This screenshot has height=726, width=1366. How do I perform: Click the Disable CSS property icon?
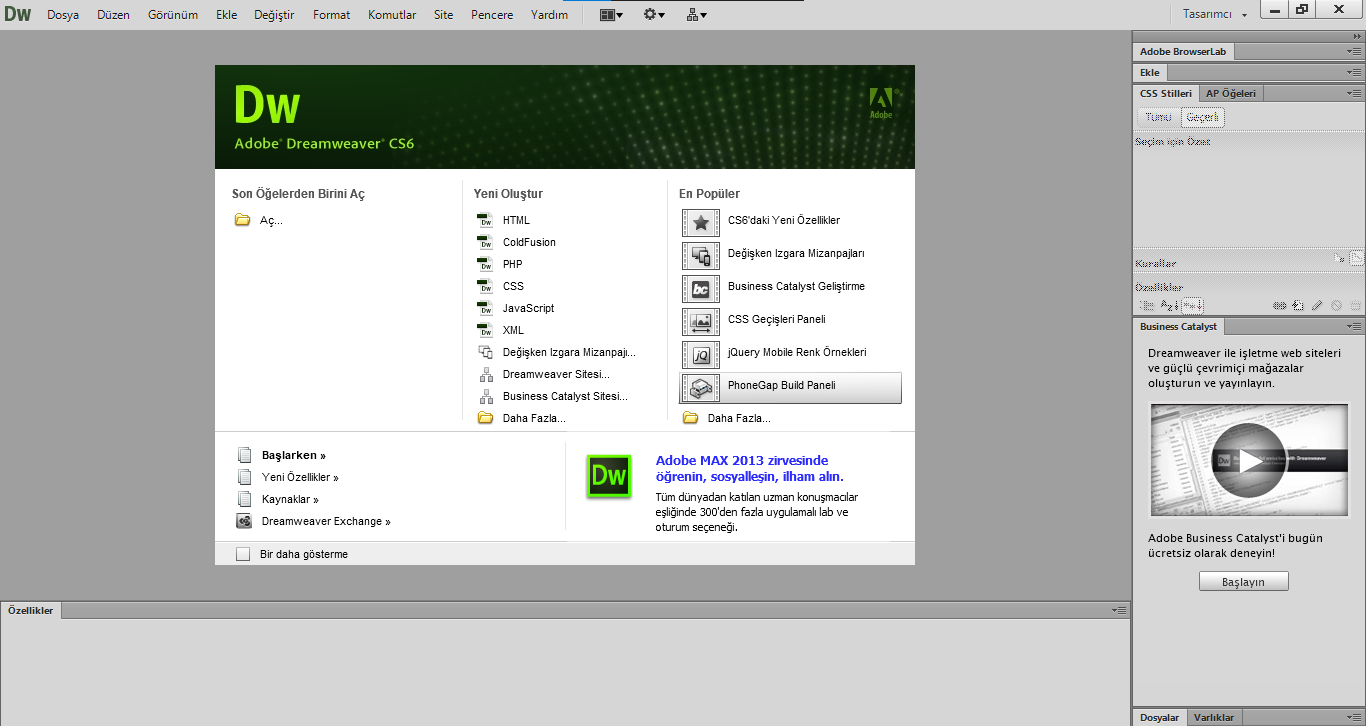(1337, 305)
